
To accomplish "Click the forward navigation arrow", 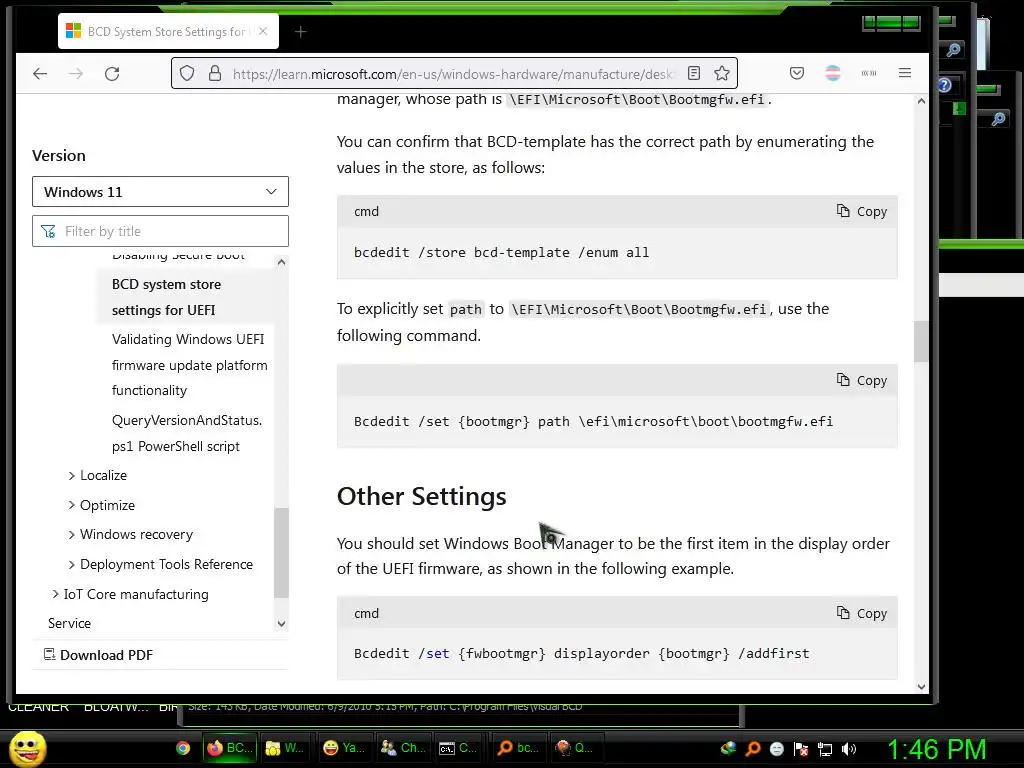I will [76, 73].
